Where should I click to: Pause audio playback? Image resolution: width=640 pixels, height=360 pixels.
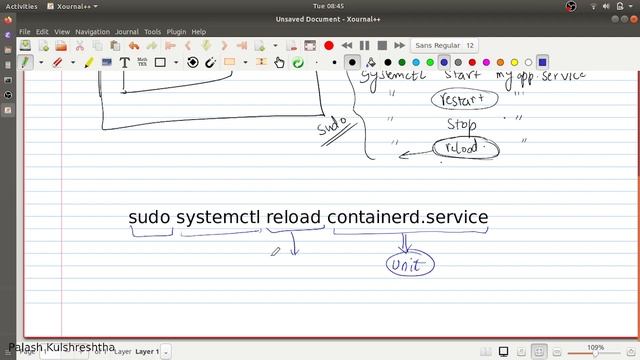364,45
